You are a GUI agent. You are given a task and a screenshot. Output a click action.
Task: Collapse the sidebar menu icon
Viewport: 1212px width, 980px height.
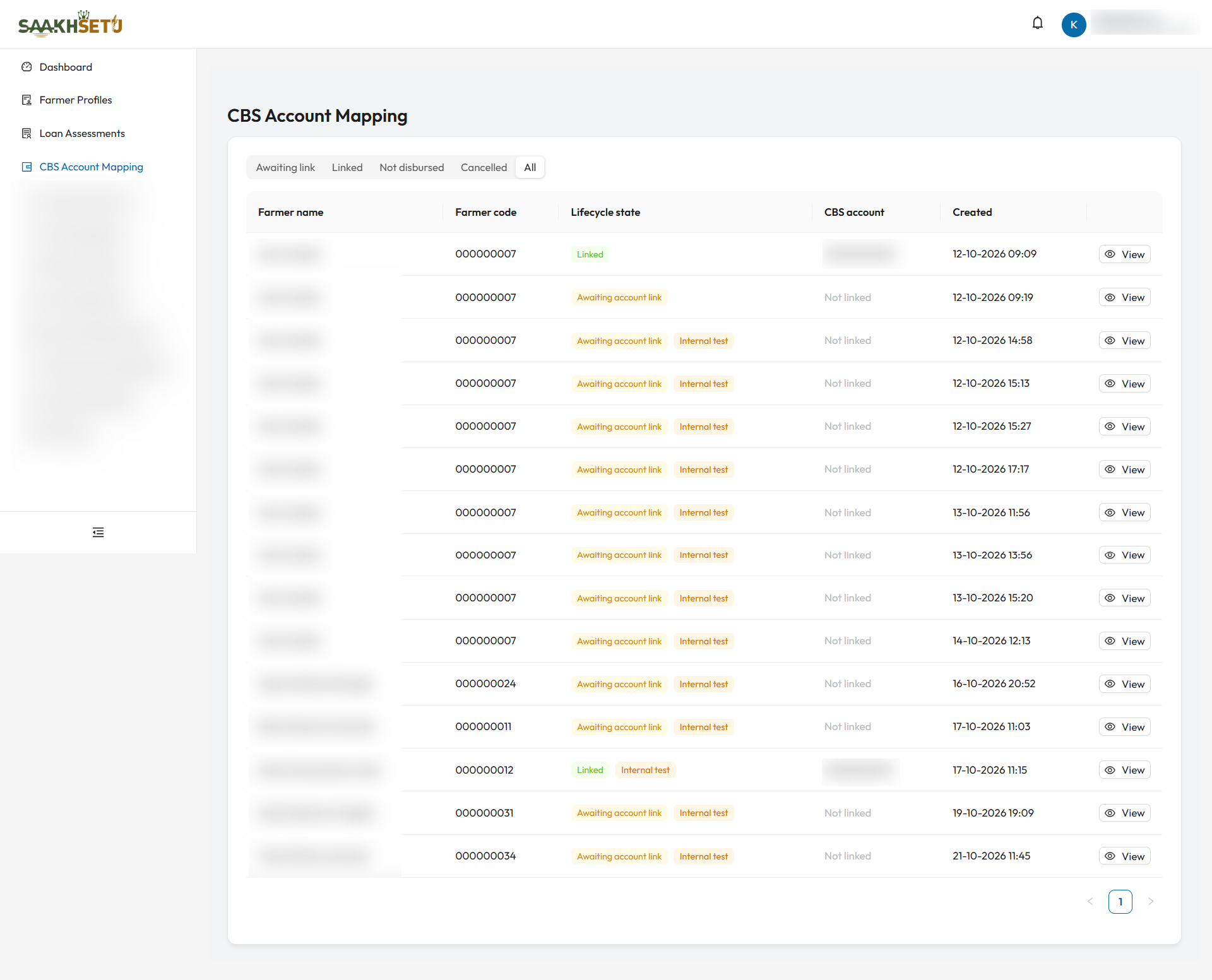click(x=98, y=532)
